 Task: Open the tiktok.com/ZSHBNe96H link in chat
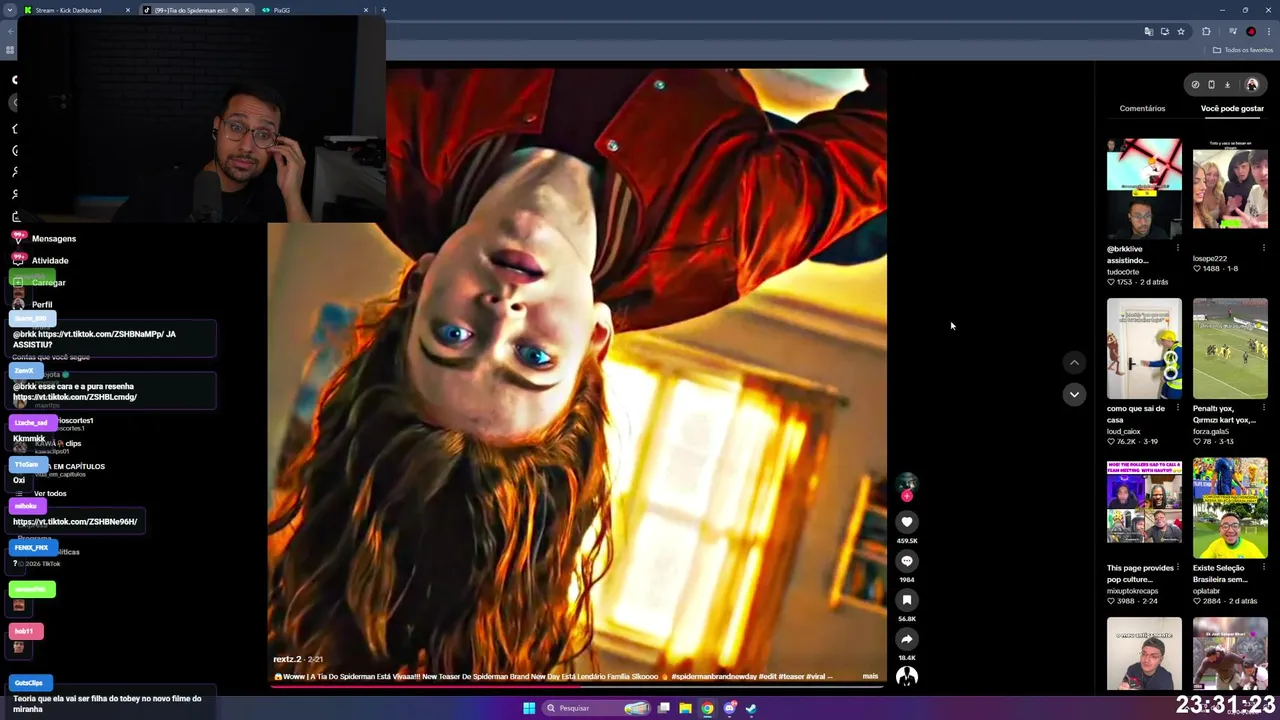[75, 522]
